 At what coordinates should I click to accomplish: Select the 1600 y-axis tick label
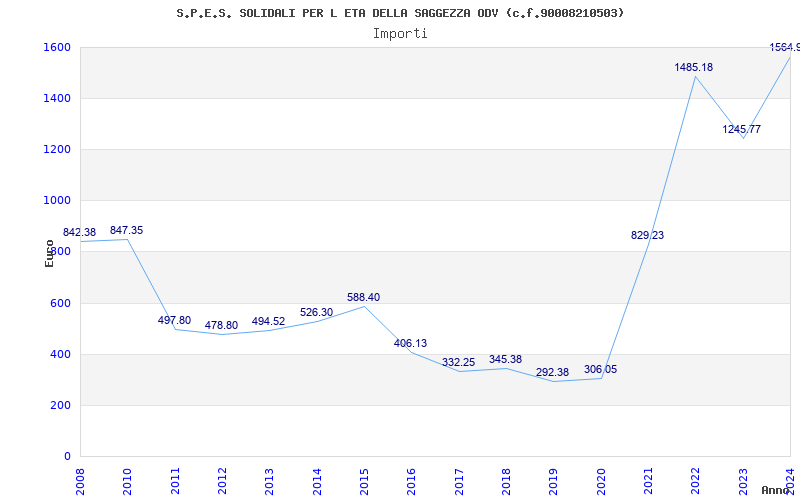[x=57, y=47]
